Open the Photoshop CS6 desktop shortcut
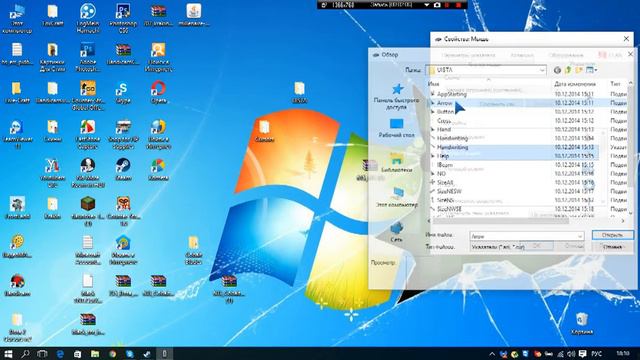 (x=123, y=19)
